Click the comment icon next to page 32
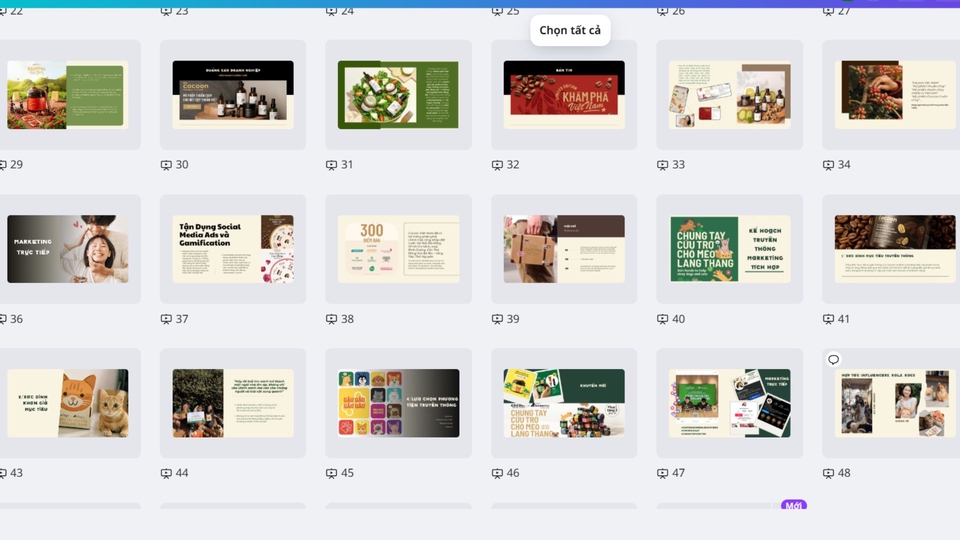The height and width of the screenshot is (540, 960). 497,165
